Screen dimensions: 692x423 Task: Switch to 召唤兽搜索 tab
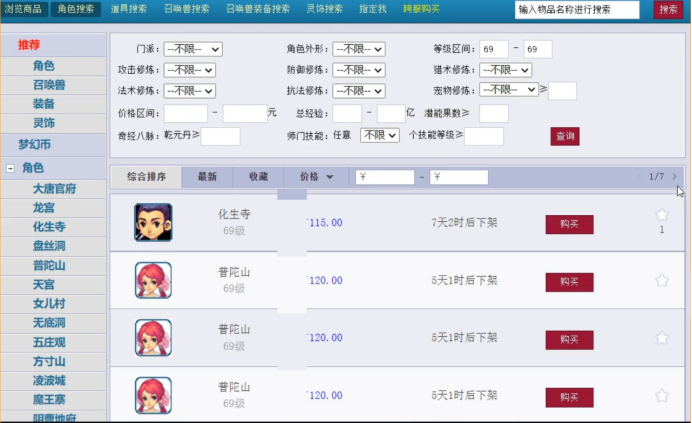tap(187, 9)
